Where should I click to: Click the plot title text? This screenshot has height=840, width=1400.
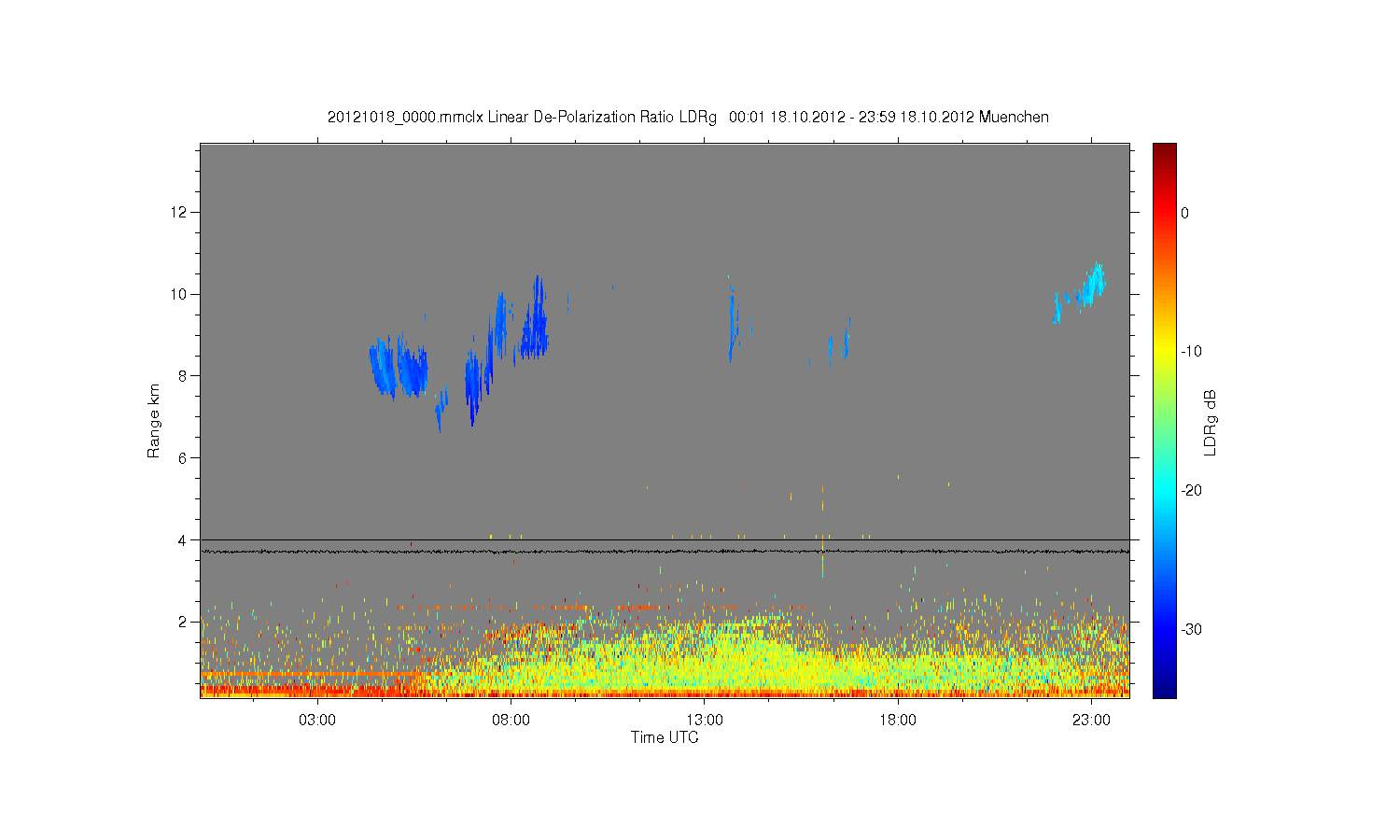(x=688, y=118)
